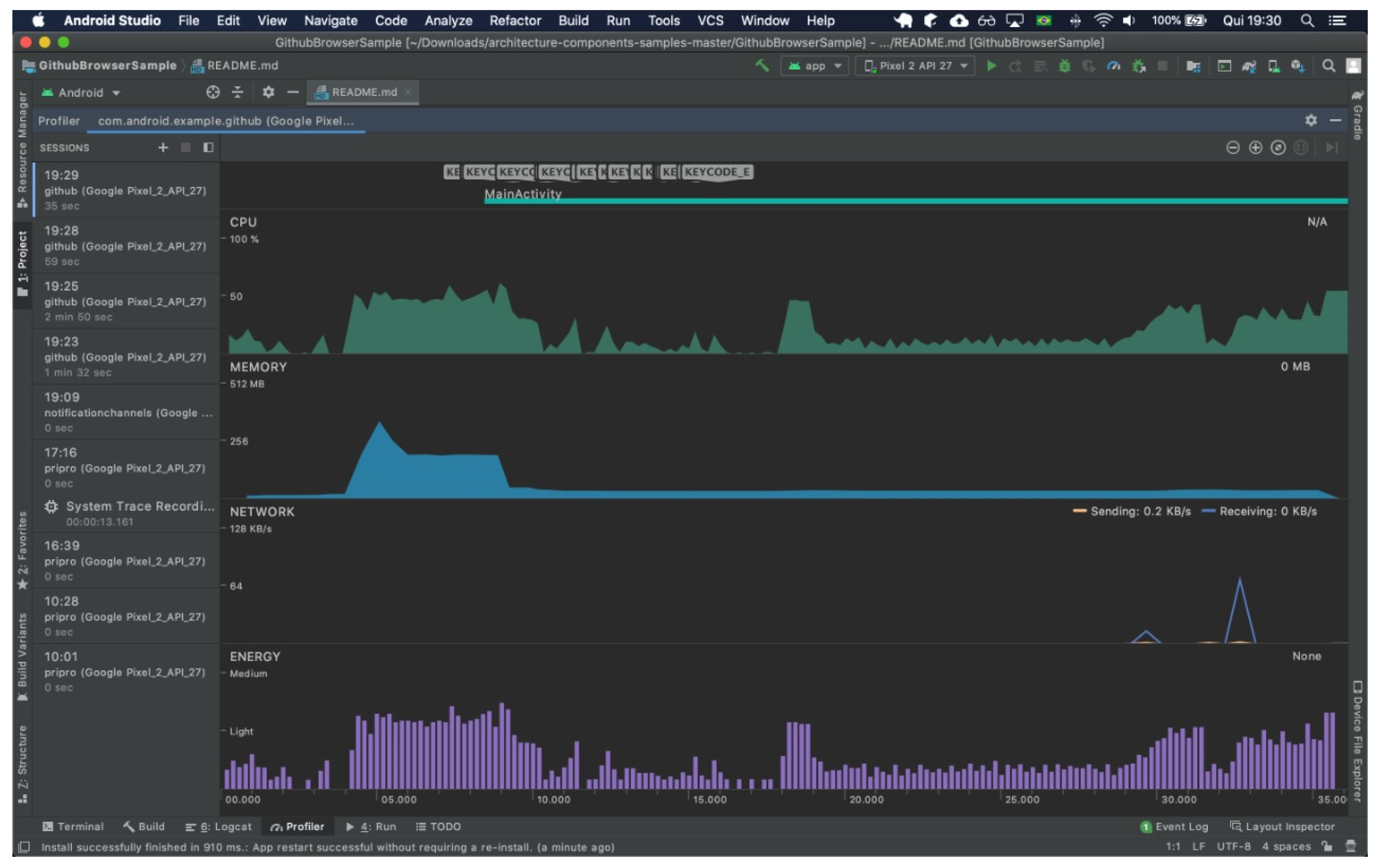Open the app run configuration dropdown
Viewport: 1384px width, 868px height.
(x=814, y=66)
